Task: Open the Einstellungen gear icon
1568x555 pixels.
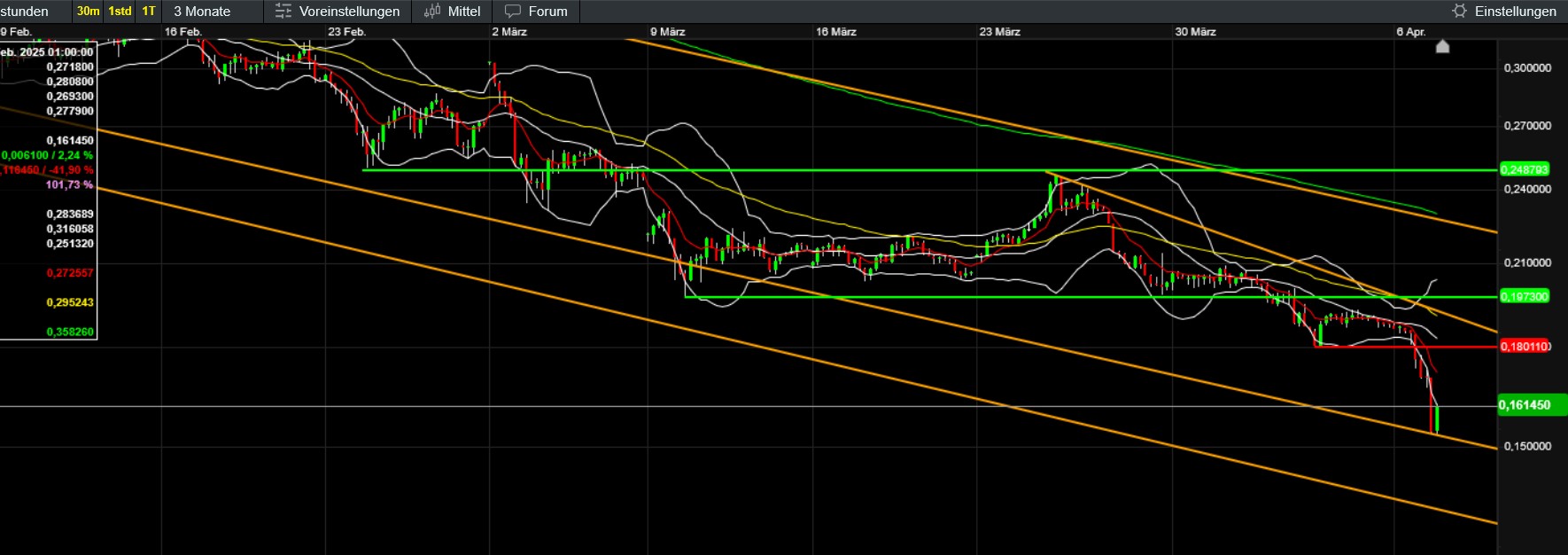Action: point(1459,11)
